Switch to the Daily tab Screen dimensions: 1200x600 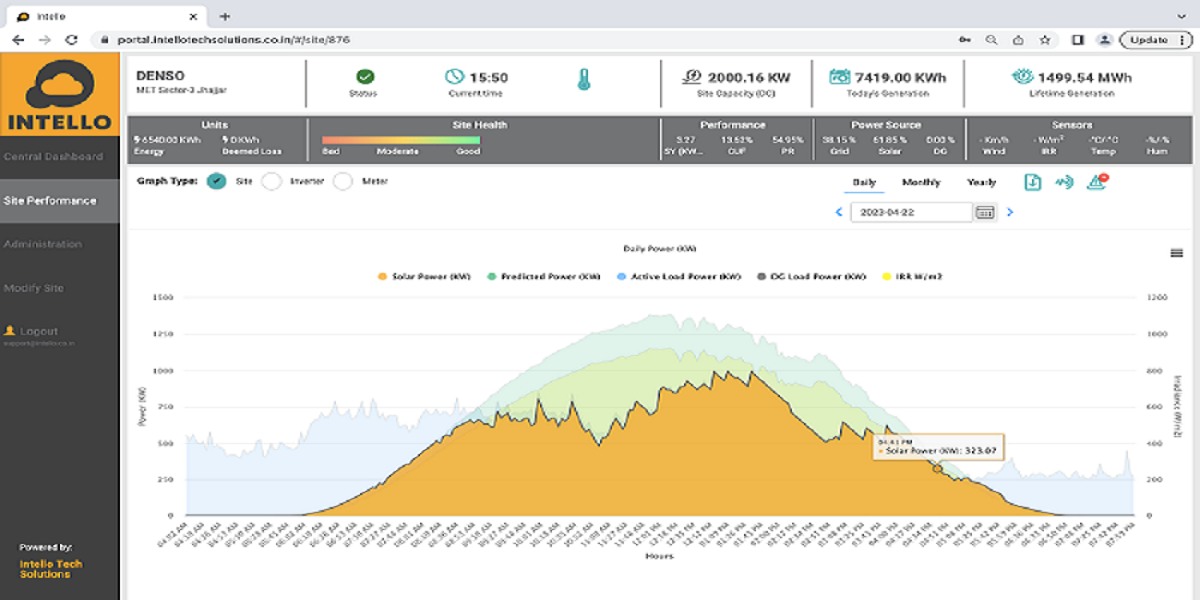point(864,183)
